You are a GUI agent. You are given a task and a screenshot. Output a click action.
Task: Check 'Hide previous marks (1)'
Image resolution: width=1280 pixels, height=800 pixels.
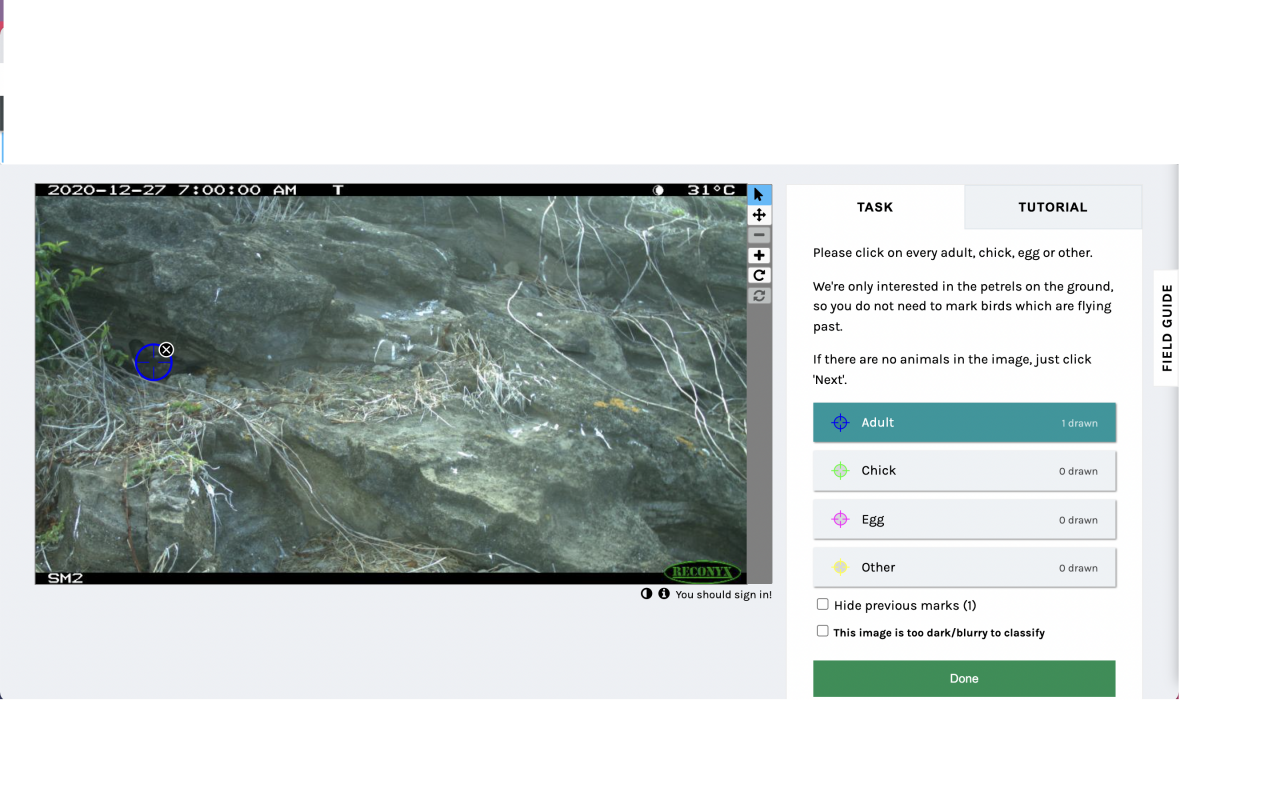tap(822, 604)
